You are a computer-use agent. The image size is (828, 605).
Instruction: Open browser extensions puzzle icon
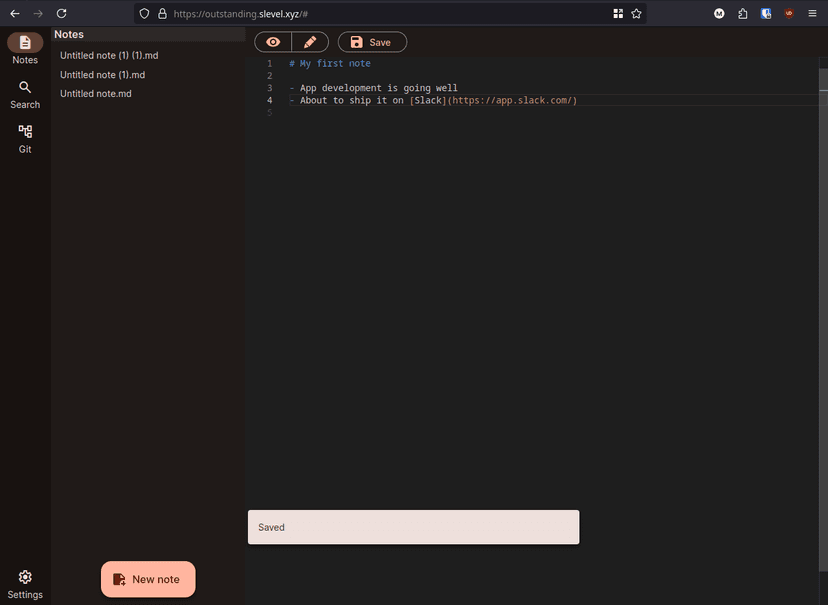tap(742, 14)
